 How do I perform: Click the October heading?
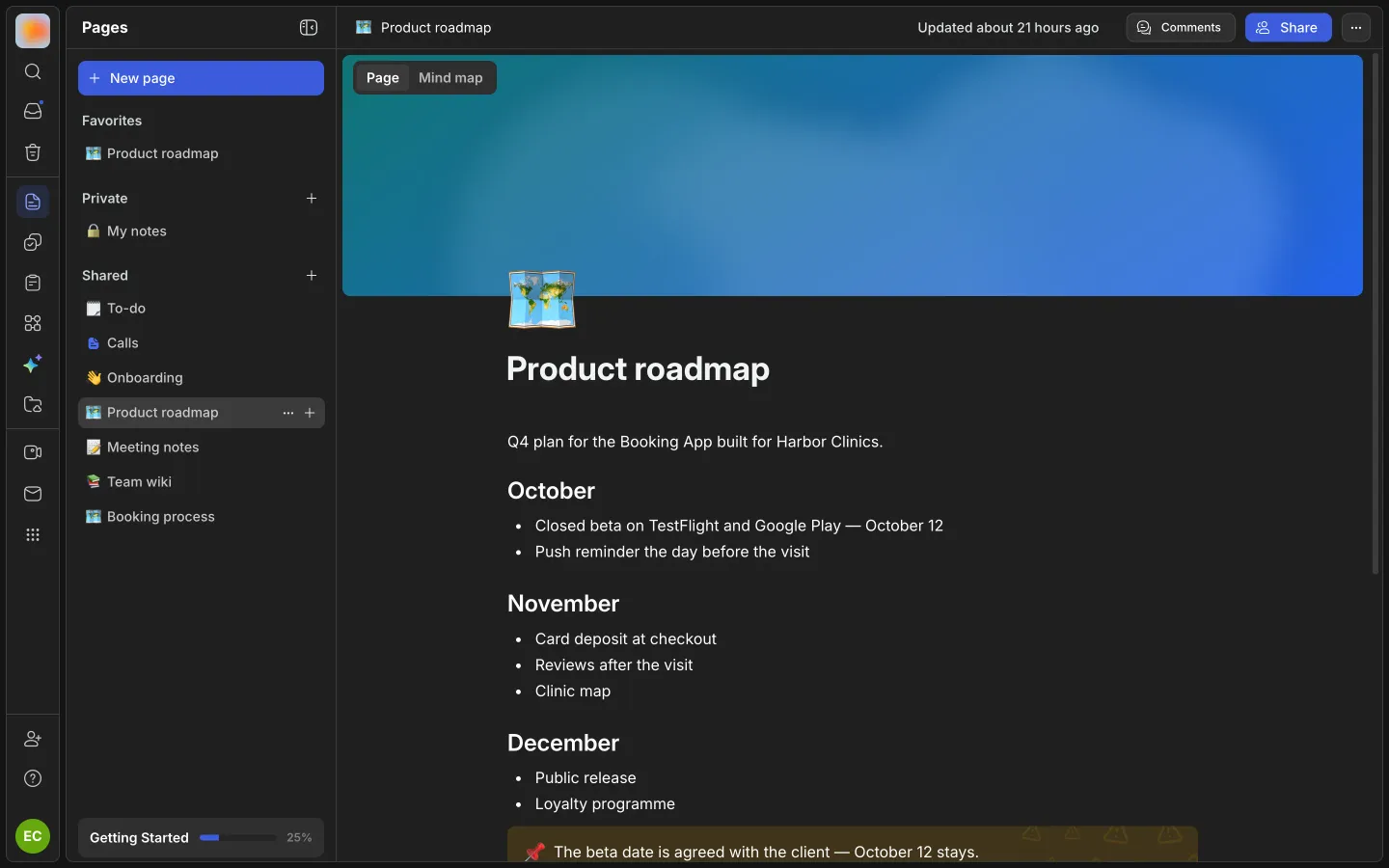(x=551, y=491)
